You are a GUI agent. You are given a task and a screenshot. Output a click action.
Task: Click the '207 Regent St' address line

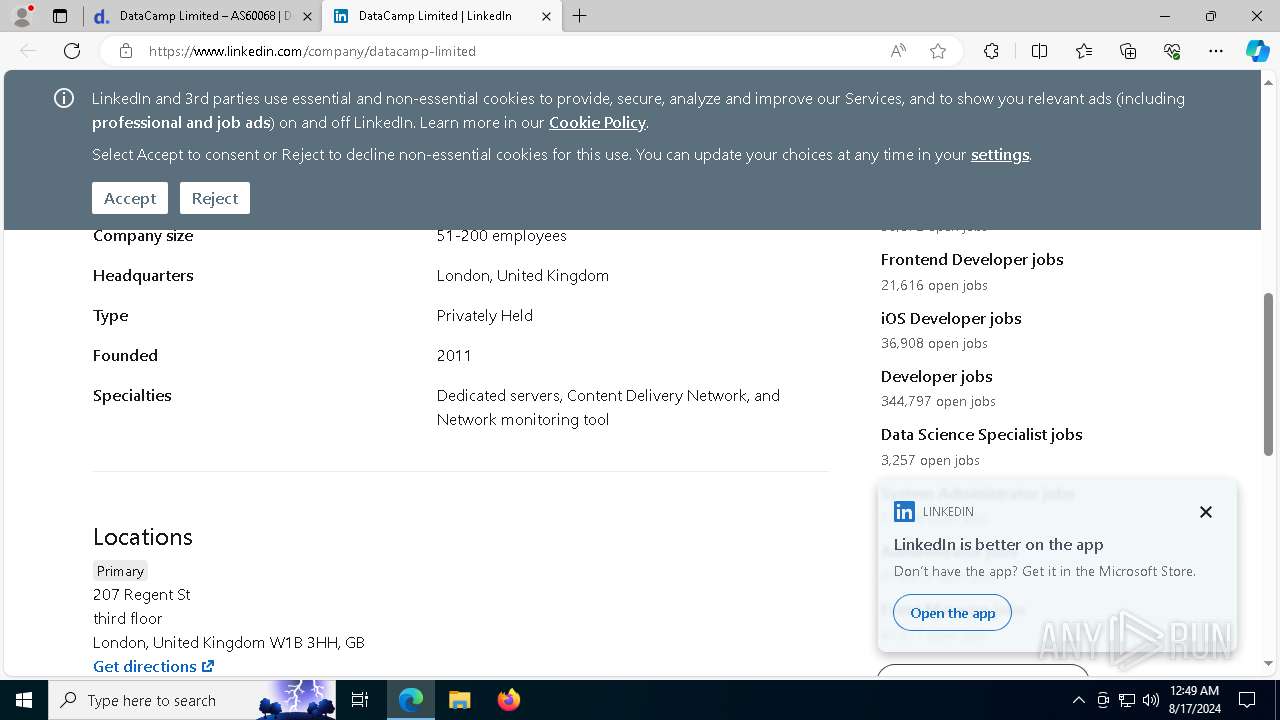(x=142, y=594)
